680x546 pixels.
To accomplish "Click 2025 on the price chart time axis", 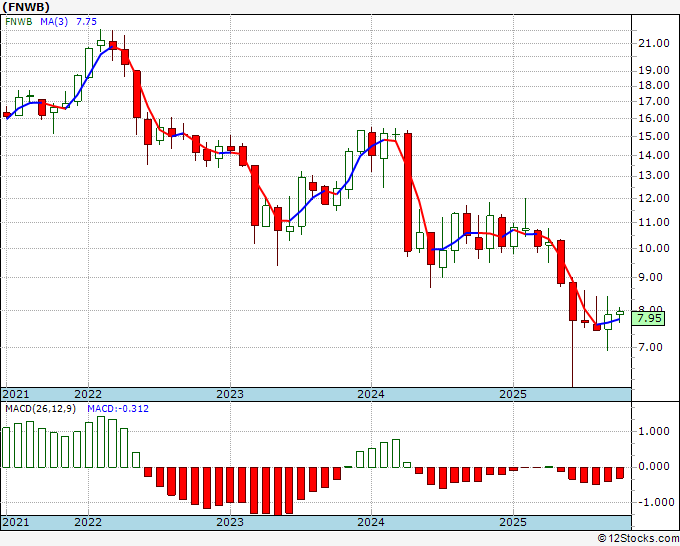I will coord(513,394).
